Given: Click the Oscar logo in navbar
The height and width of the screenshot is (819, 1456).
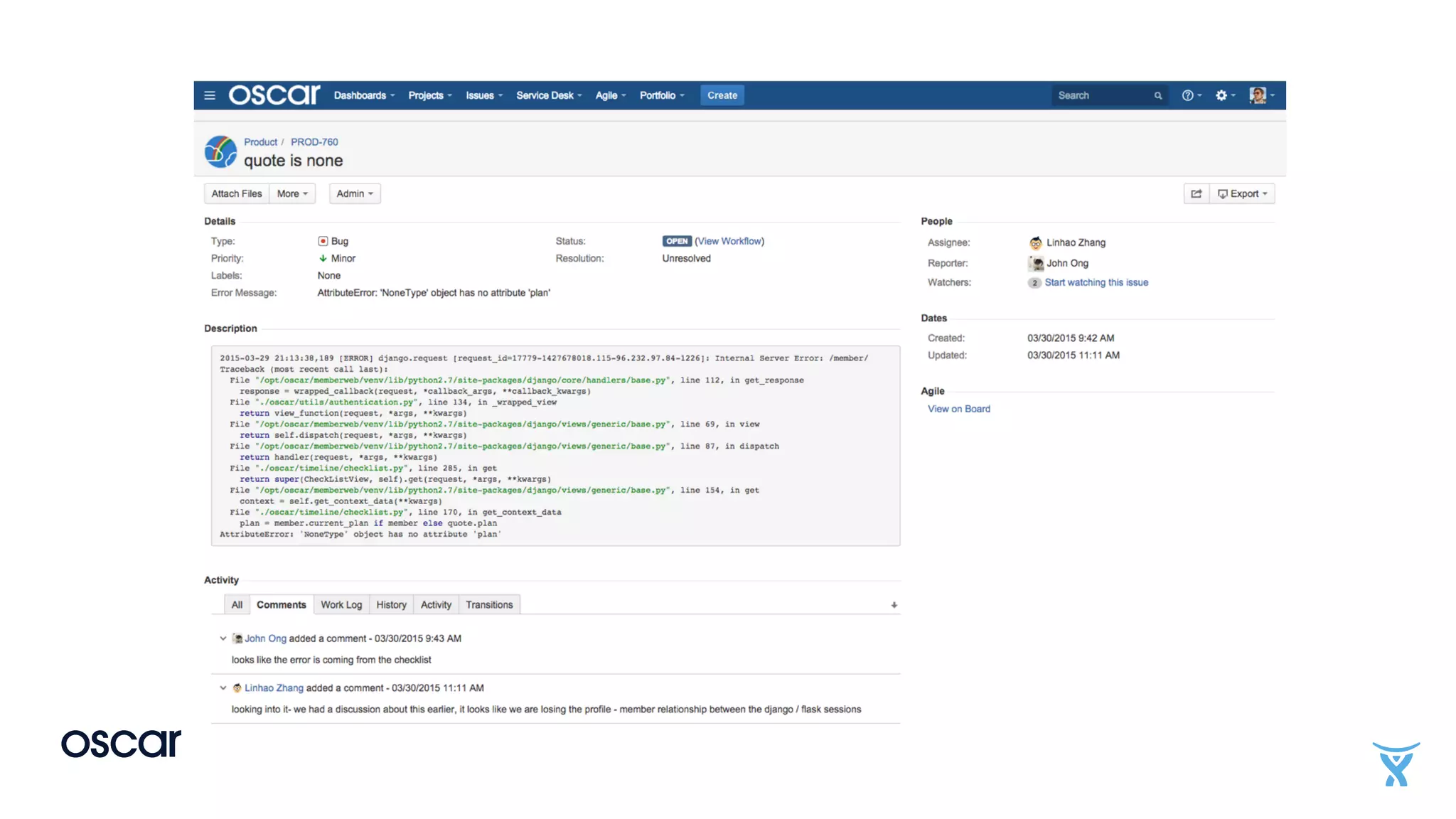Looking at the screenshot, I should coord(274,95).
